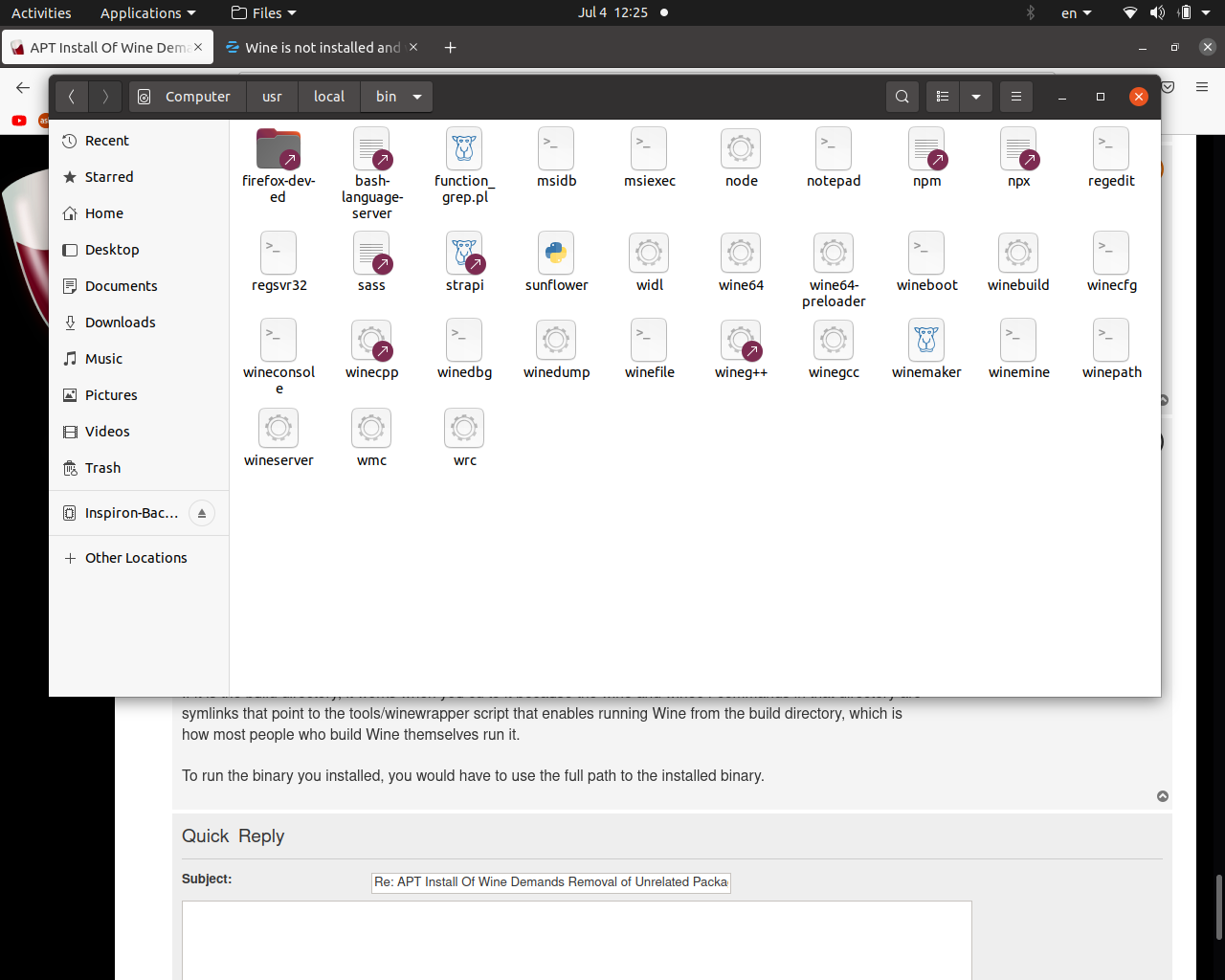The image size is (1225, 980).
Task: Select the wineg++ symlink icon
Action: pos(741,341)
